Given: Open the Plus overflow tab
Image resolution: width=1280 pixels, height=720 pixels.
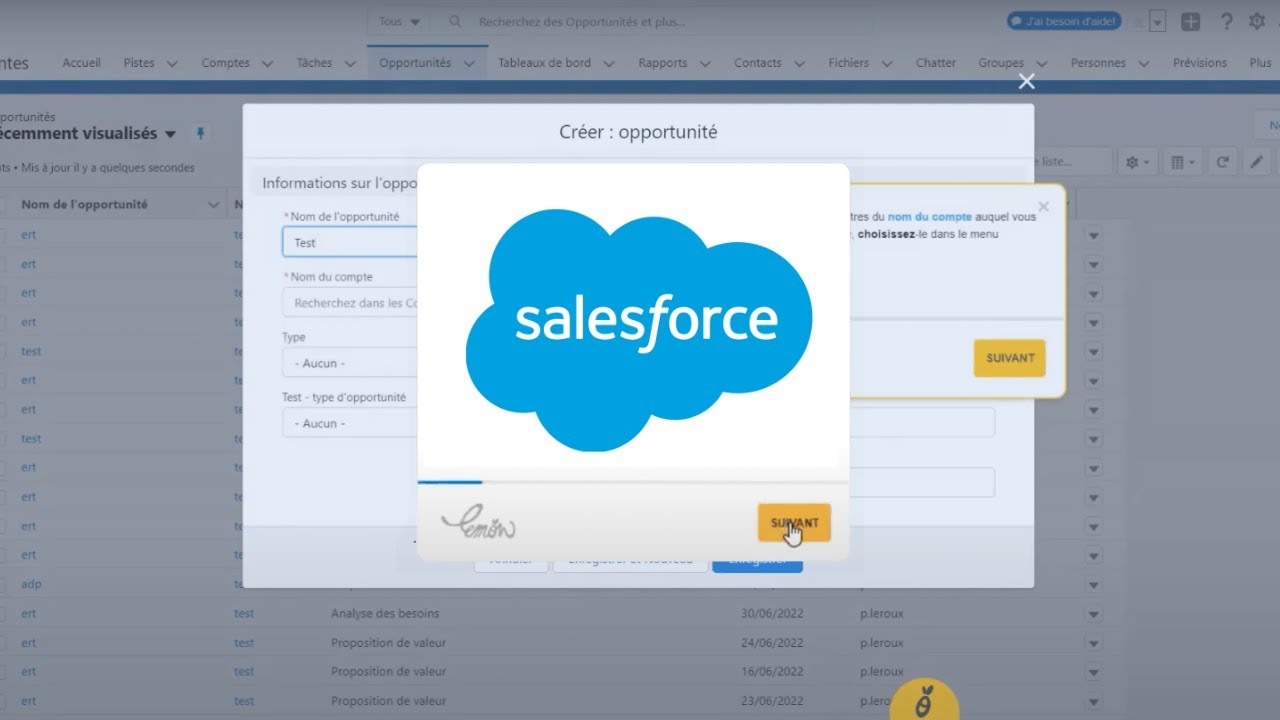Looking at the screenshot, I should (1260, 63).
